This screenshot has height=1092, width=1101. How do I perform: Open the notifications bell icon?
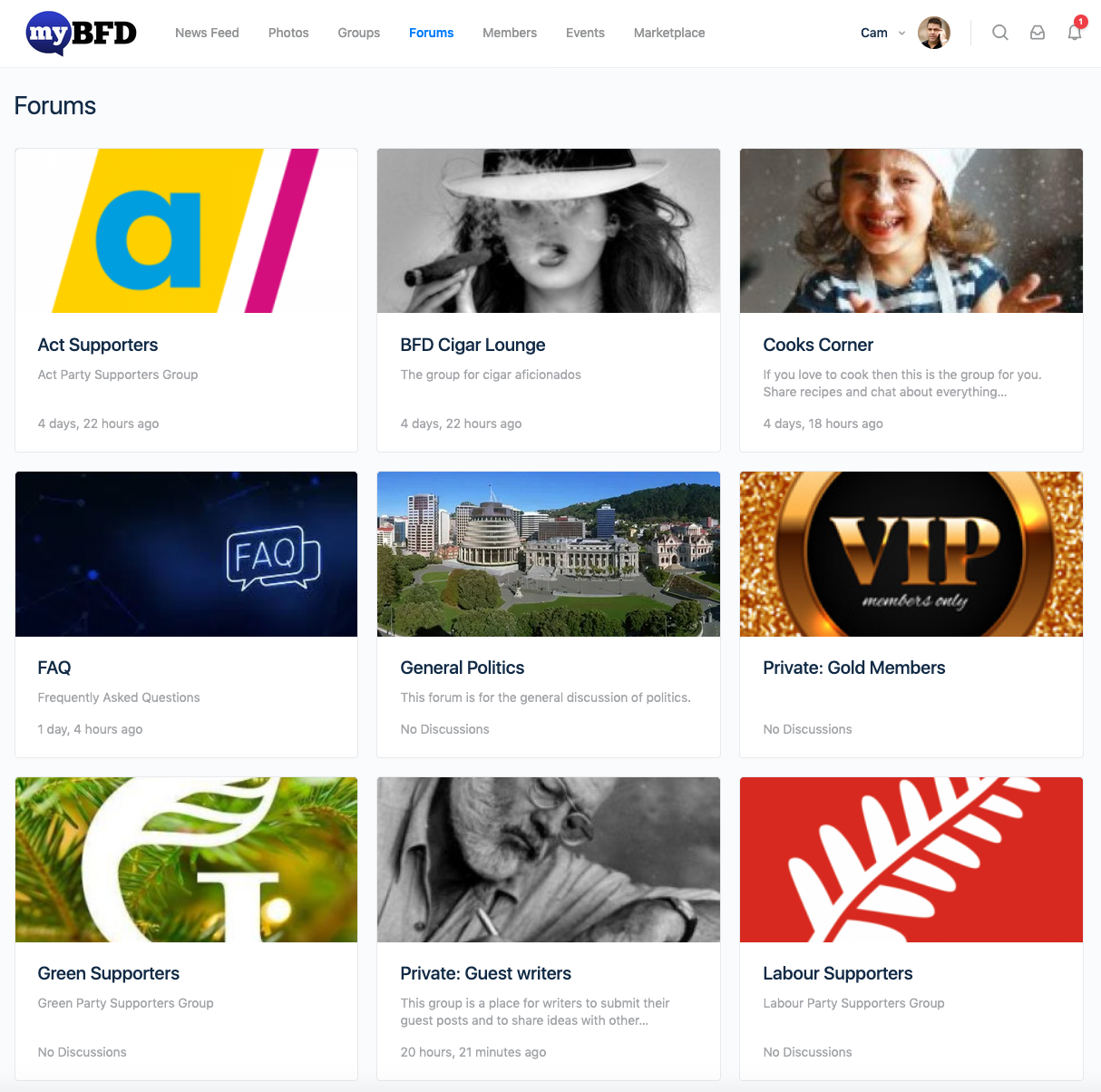1075,33
